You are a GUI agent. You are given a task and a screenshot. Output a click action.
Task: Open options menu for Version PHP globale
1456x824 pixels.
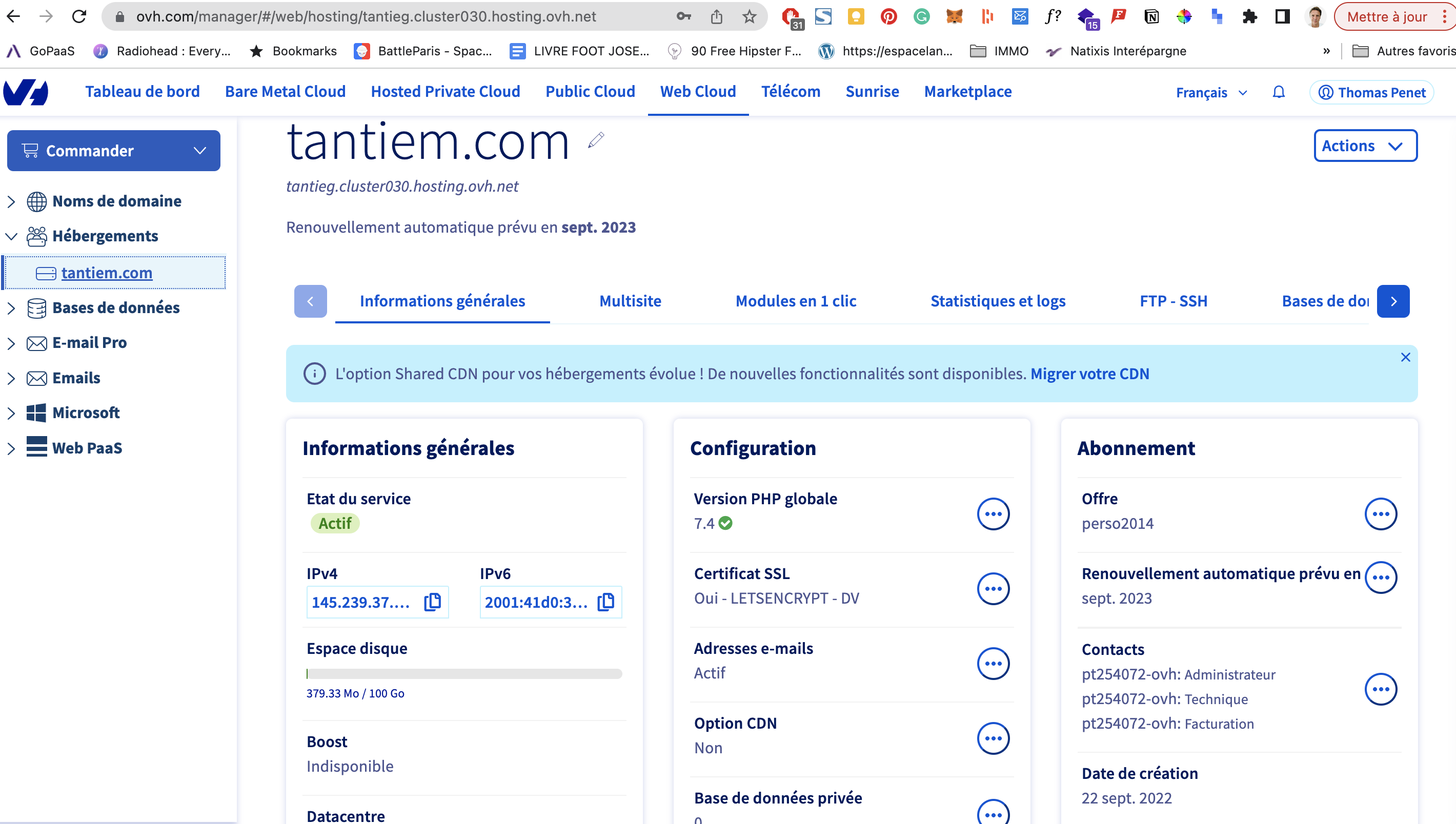(x=993, y=514)
